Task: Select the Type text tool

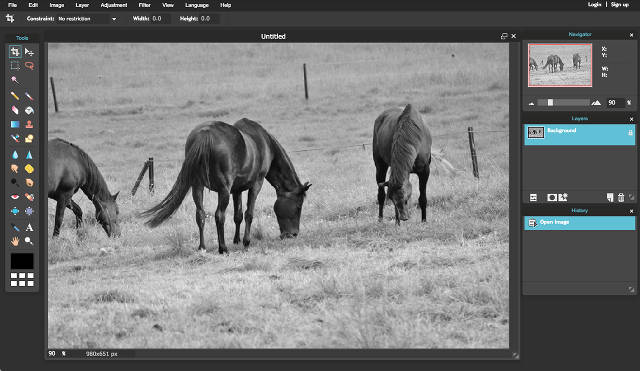Action: click(x=29, y=227)
